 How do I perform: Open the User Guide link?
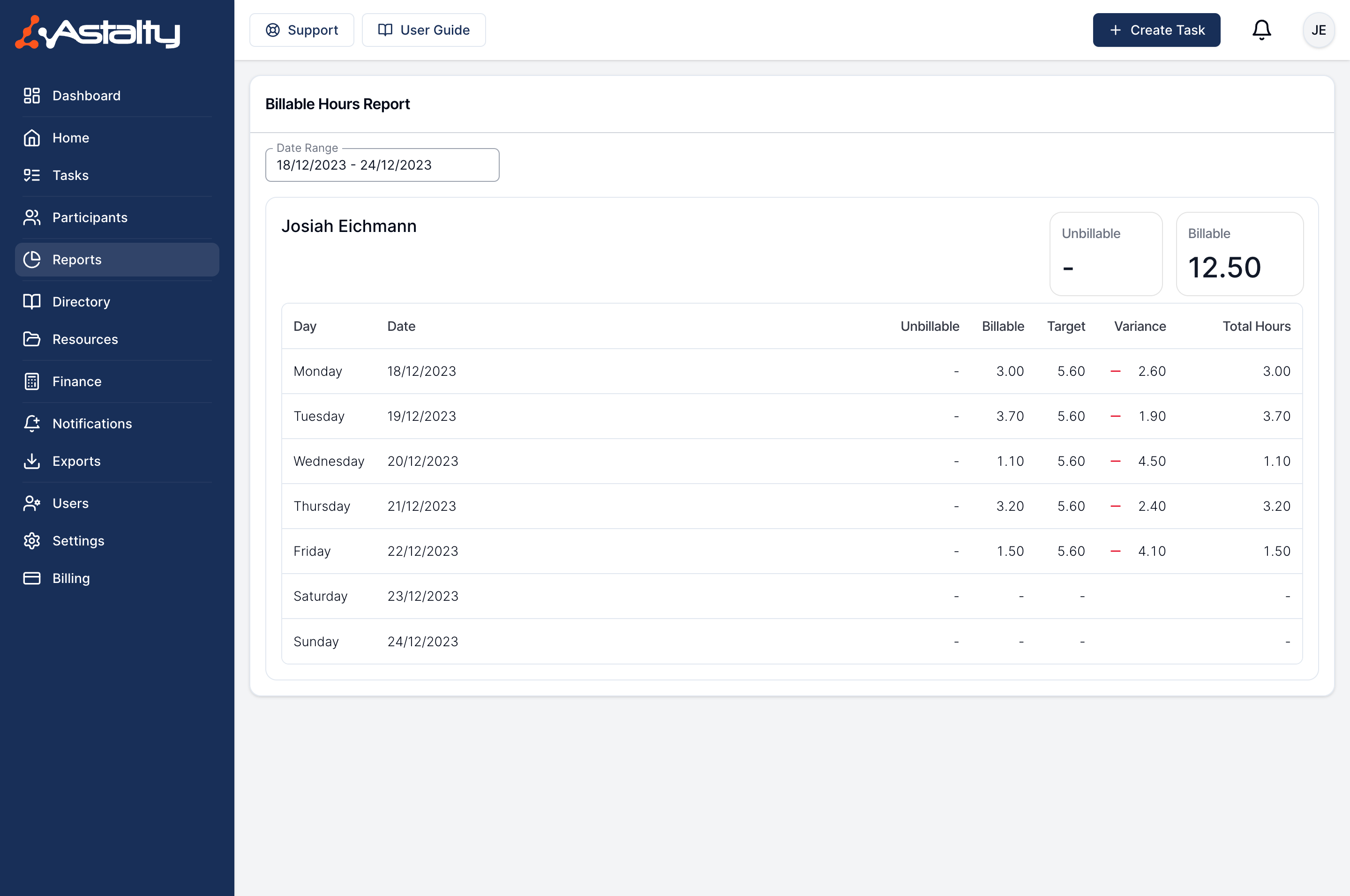click(424, 30)
